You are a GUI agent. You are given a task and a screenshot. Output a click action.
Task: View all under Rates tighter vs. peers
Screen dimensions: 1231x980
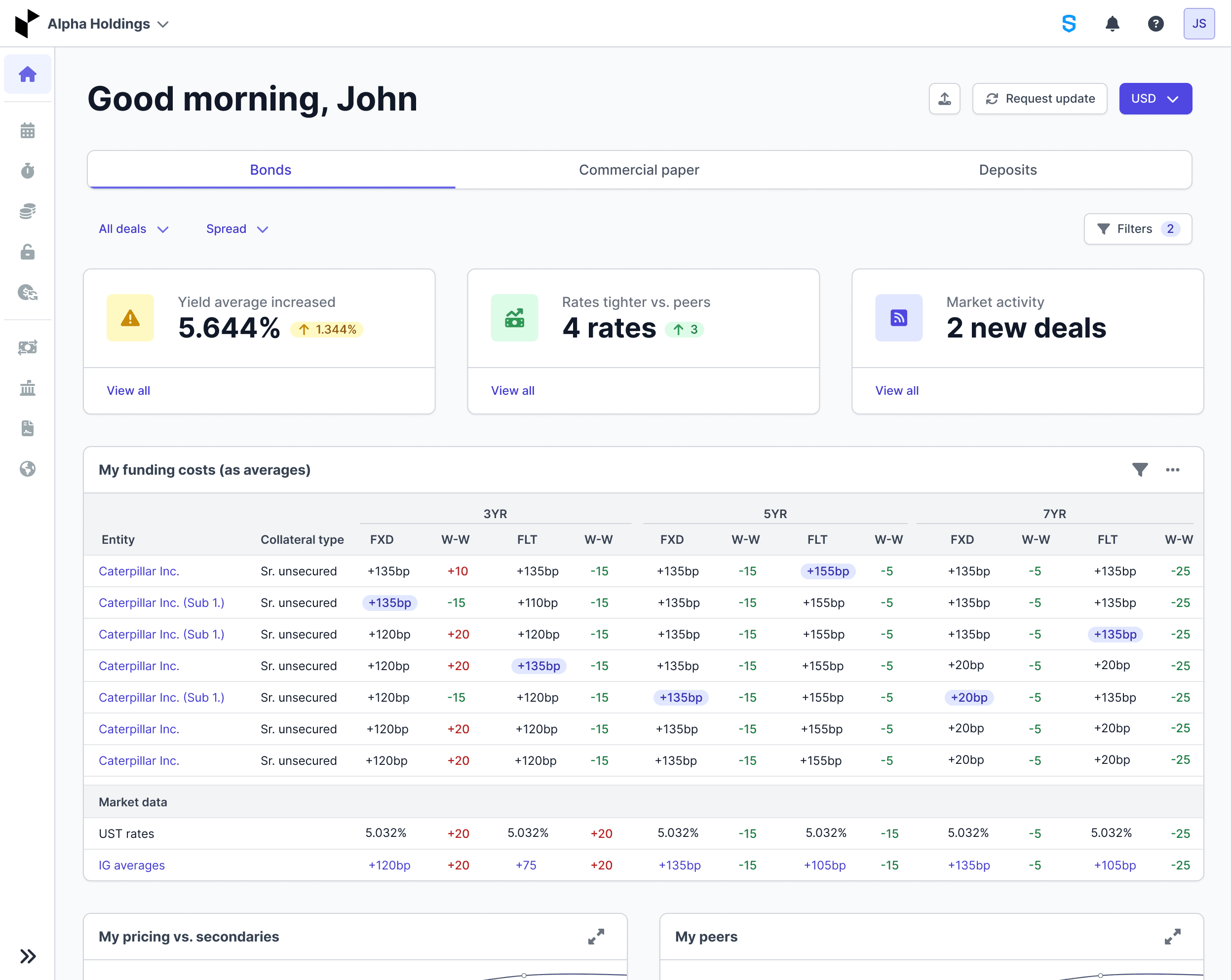coord(513,390)
